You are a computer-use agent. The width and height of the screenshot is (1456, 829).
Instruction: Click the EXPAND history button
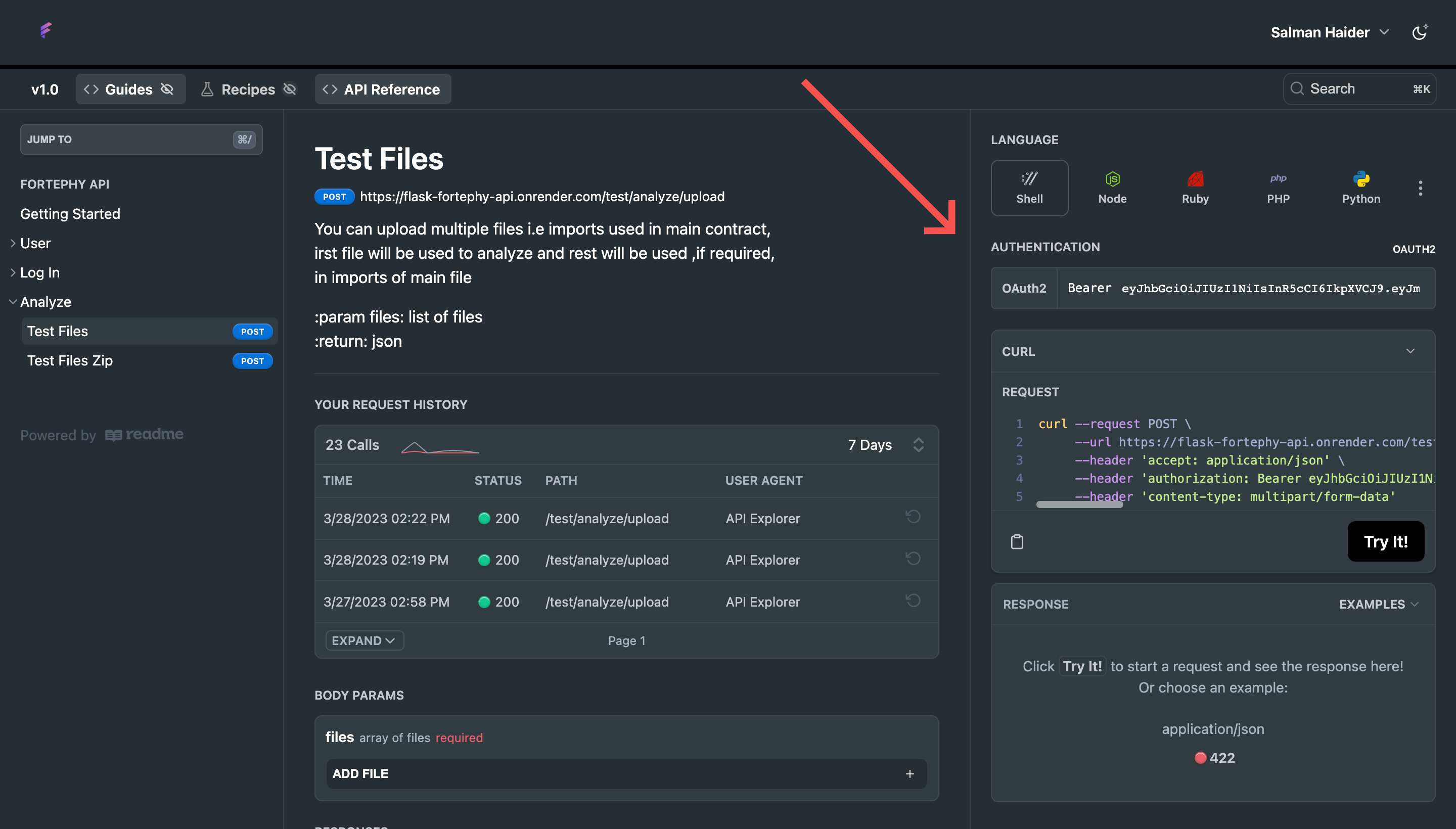click(364, 640)
